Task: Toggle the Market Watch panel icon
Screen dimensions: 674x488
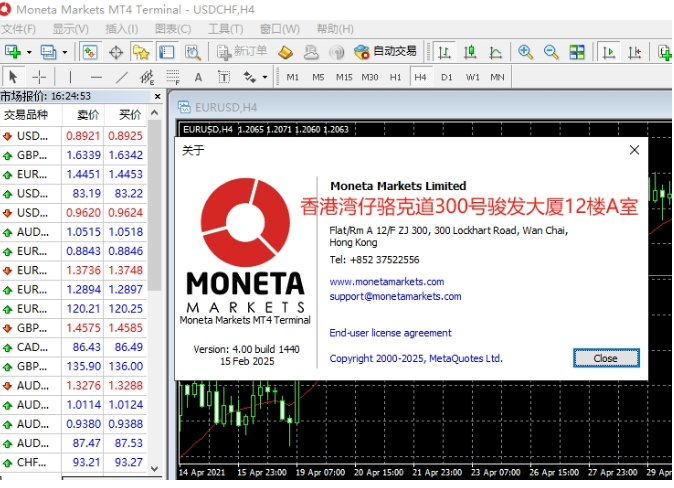Action: [90, 52]
